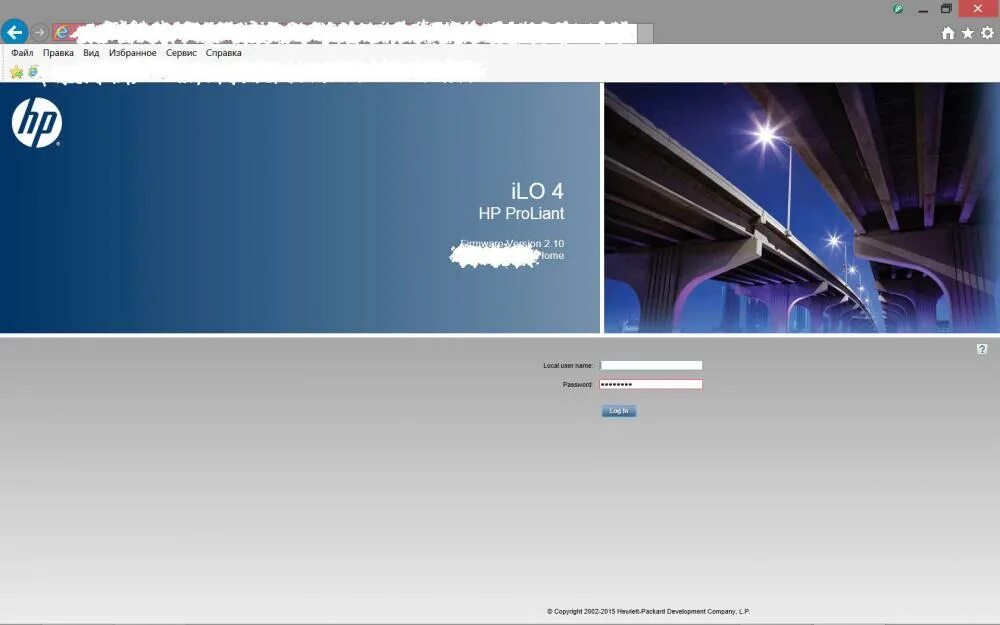Restore down the browser window
This screenshot has width=1000, height=625.
946,9
